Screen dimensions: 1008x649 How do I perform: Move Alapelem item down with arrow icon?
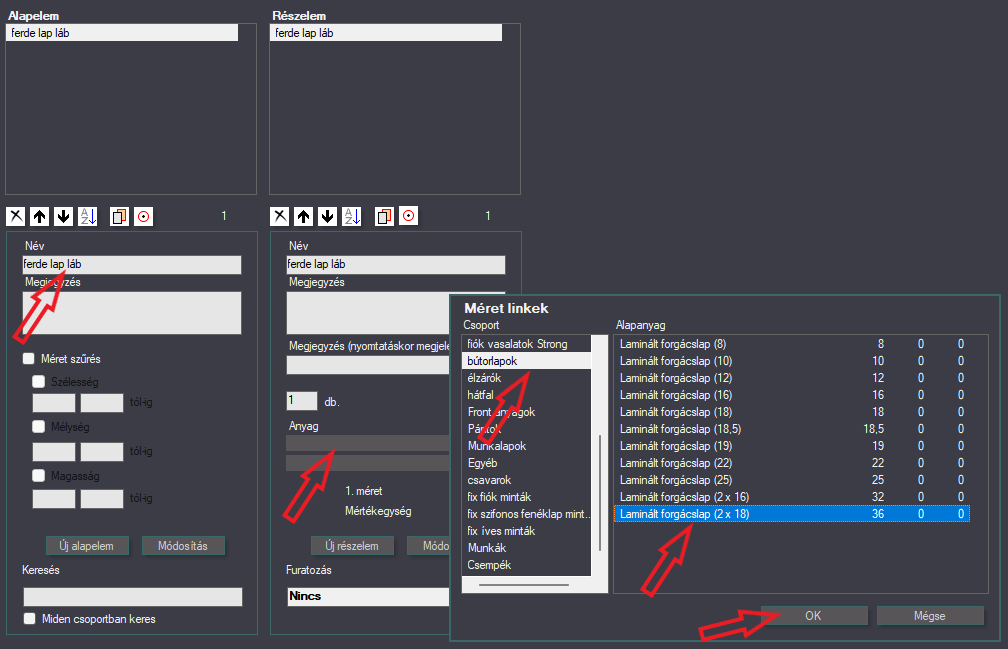(x=64, y=217)
